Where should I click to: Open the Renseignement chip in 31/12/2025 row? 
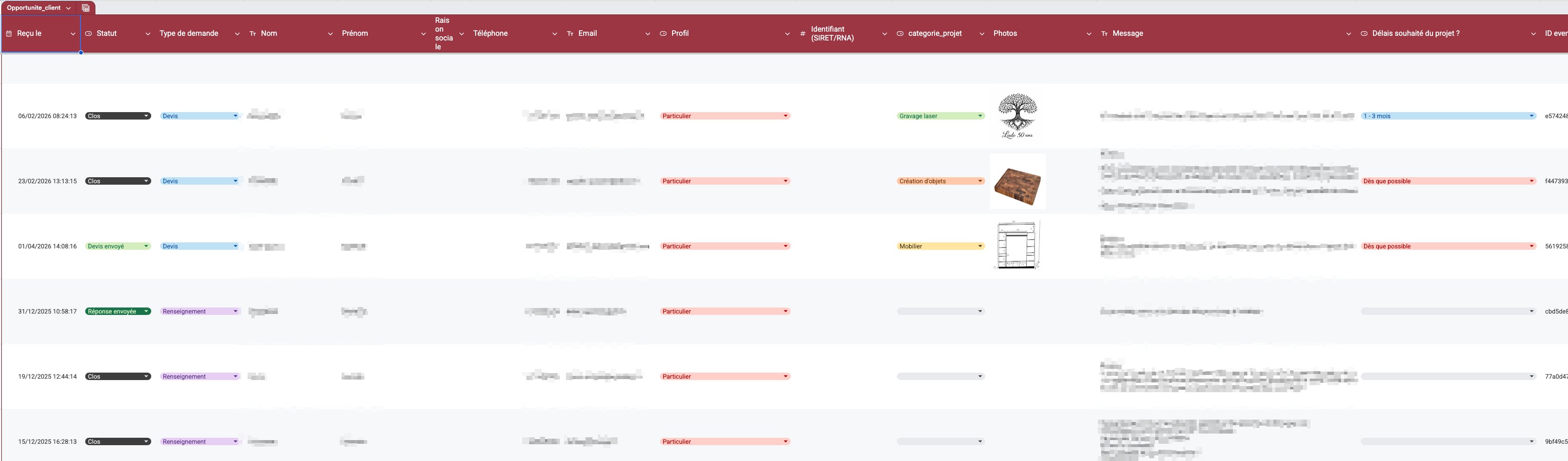(200, 311)
